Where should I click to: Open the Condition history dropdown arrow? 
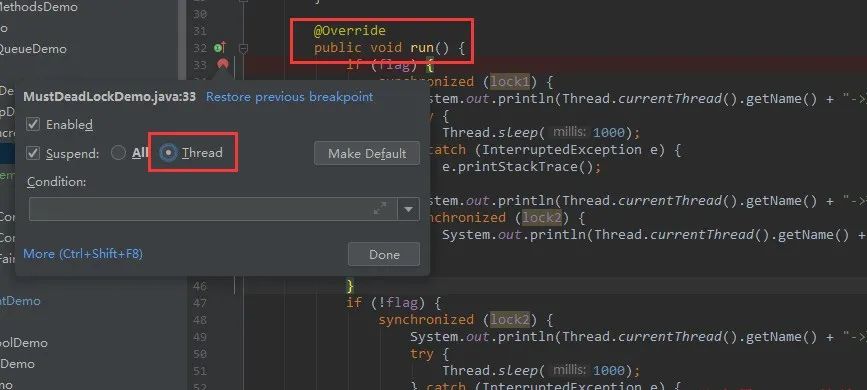[409, 209]
